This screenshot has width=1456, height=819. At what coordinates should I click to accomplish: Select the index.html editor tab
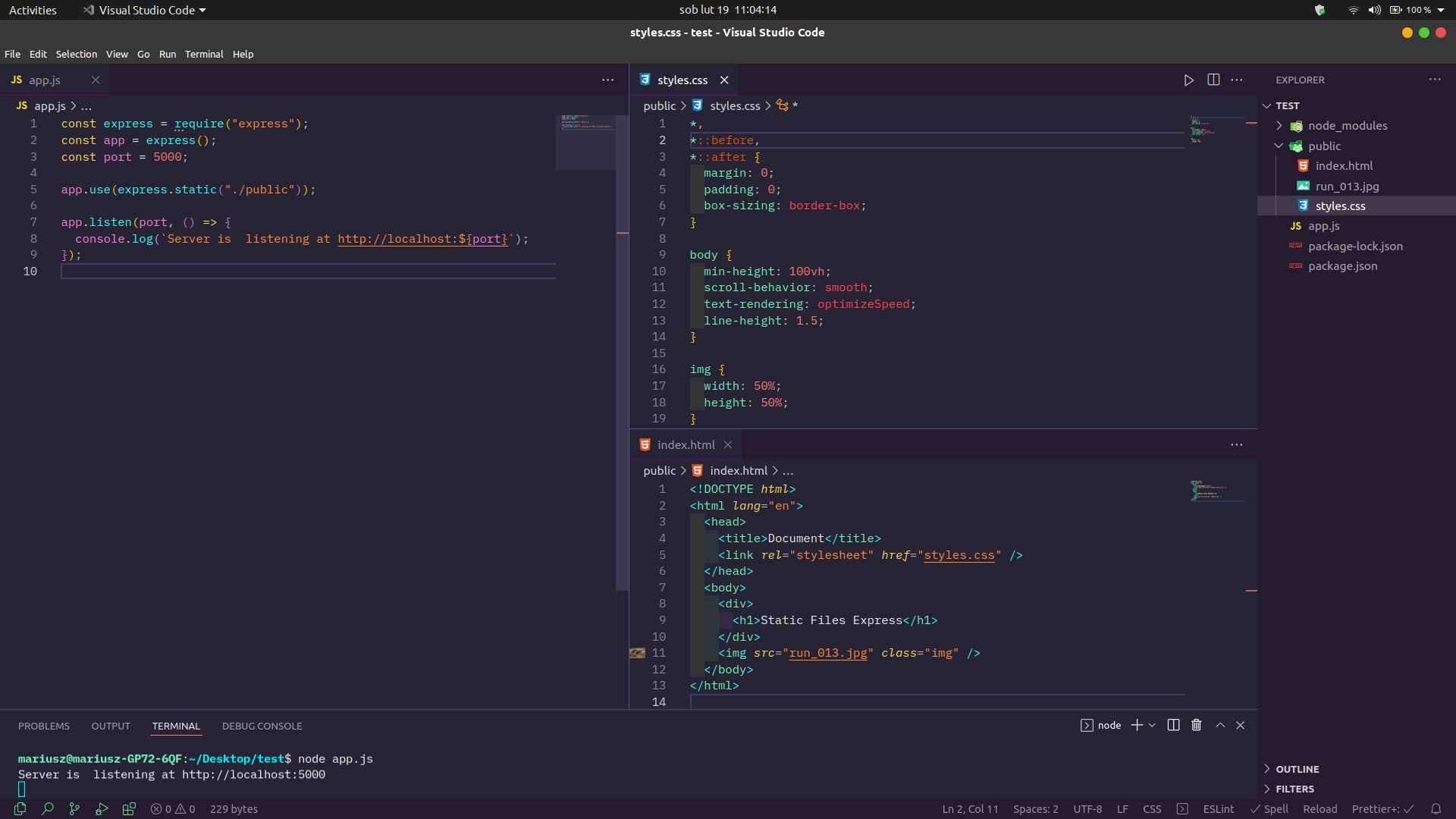[x=686, y=445]
